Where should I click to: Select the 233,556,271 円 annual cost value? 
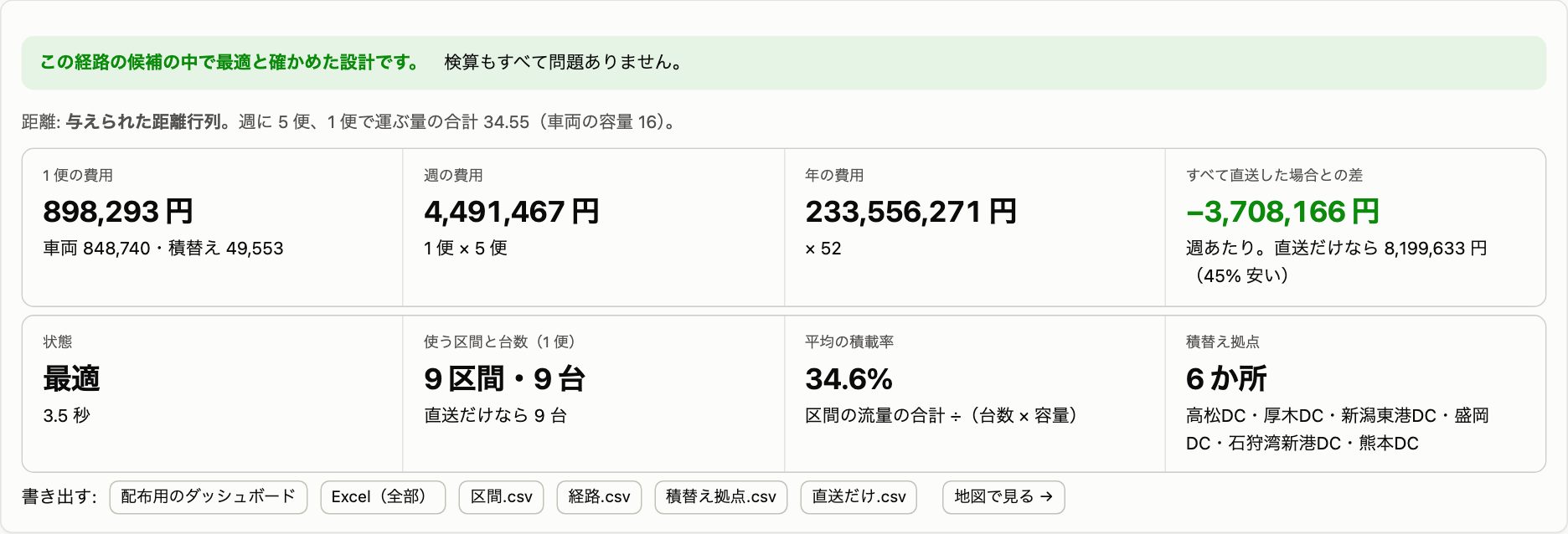click(x=910, y=212)
